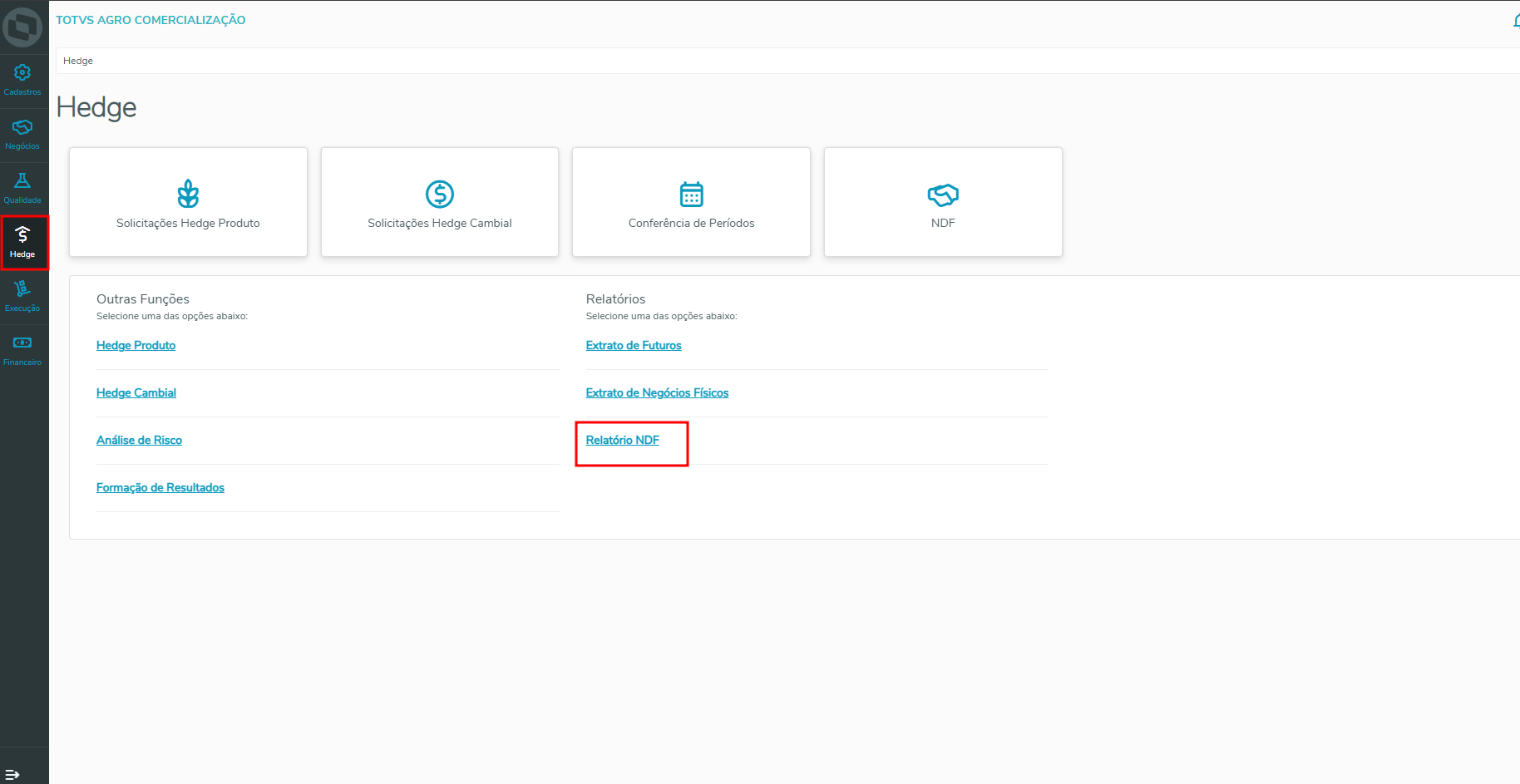Expand the sidebar with the arrow icon
The width and height of the screenshot is (1520, 784).
tap(12, 774)
